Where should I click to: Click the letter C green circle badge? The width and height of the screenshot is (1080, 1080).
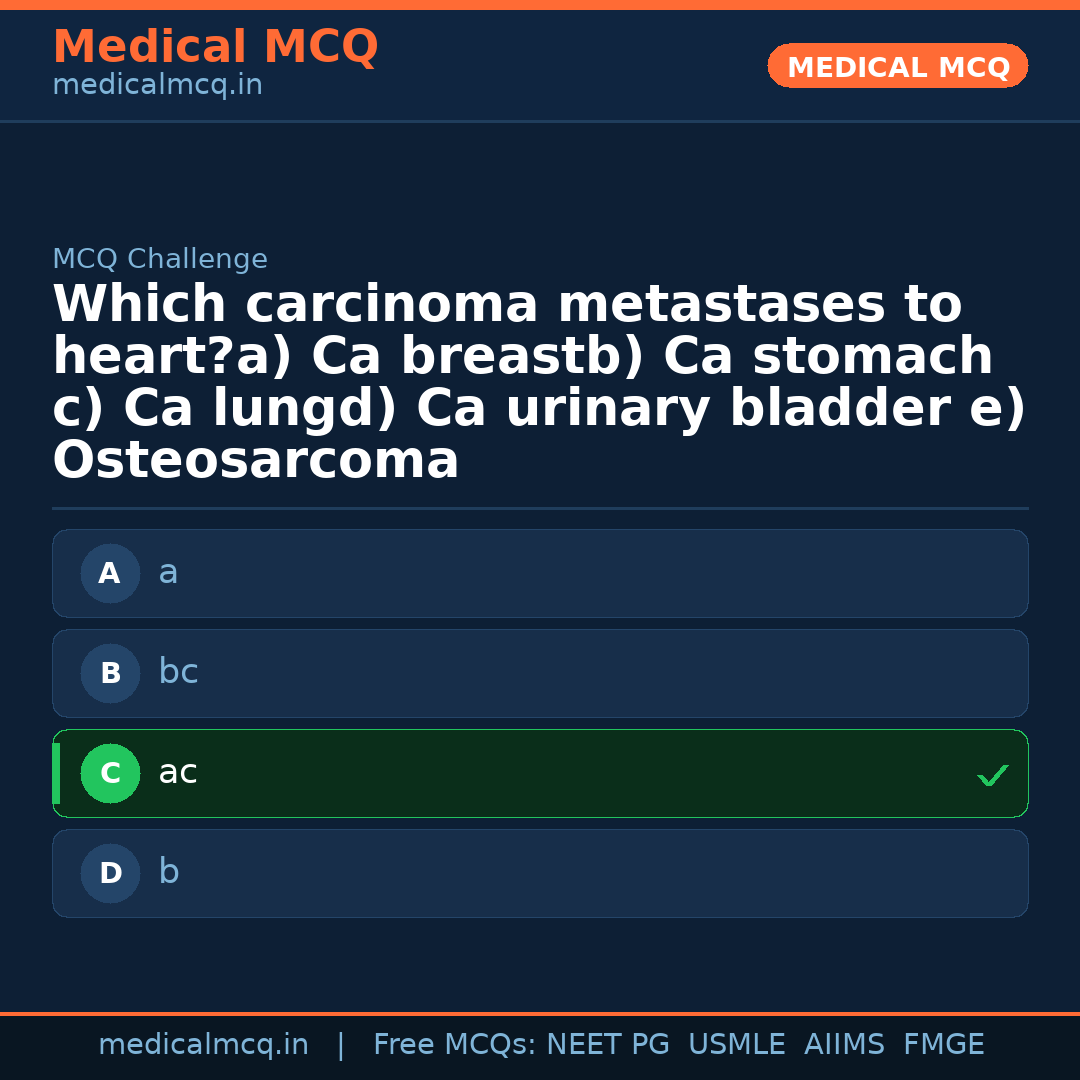pos(110,773)
